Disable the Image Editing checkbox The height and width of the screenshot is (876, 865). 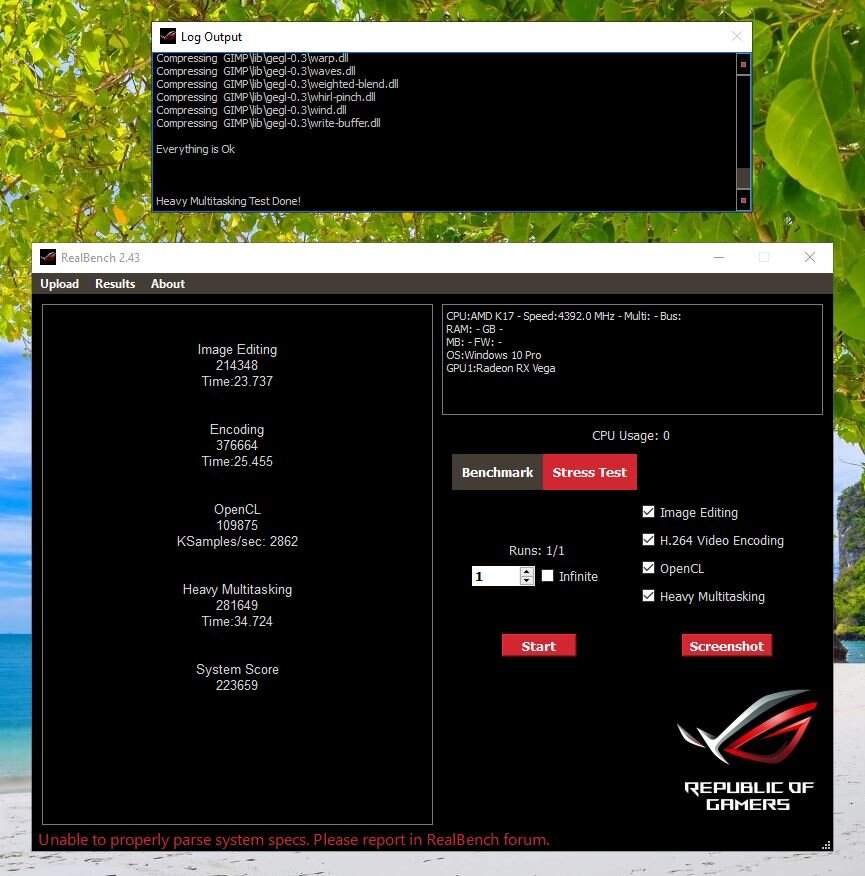648,512
